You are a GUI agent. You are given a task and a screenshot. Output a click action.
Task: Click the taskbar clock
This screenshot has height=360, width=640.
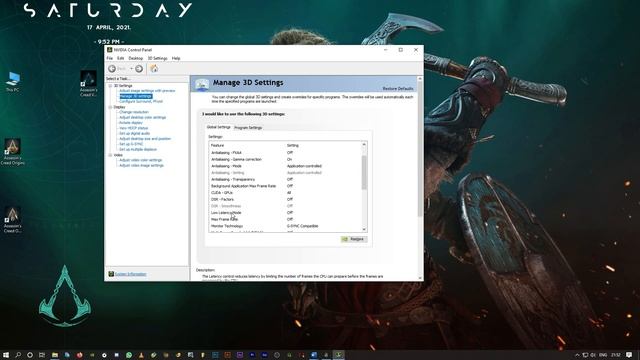tap(616, 355)
